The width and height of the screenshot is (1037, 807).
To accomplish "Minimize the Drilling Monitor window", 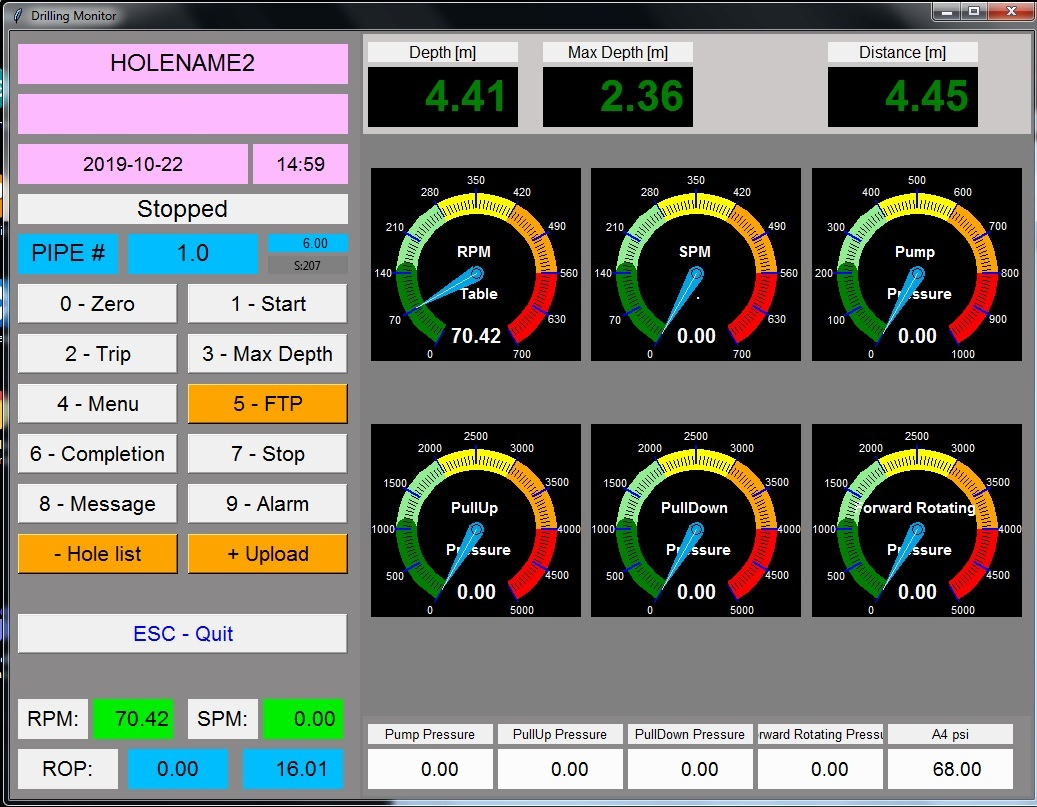I will [946, 11].
